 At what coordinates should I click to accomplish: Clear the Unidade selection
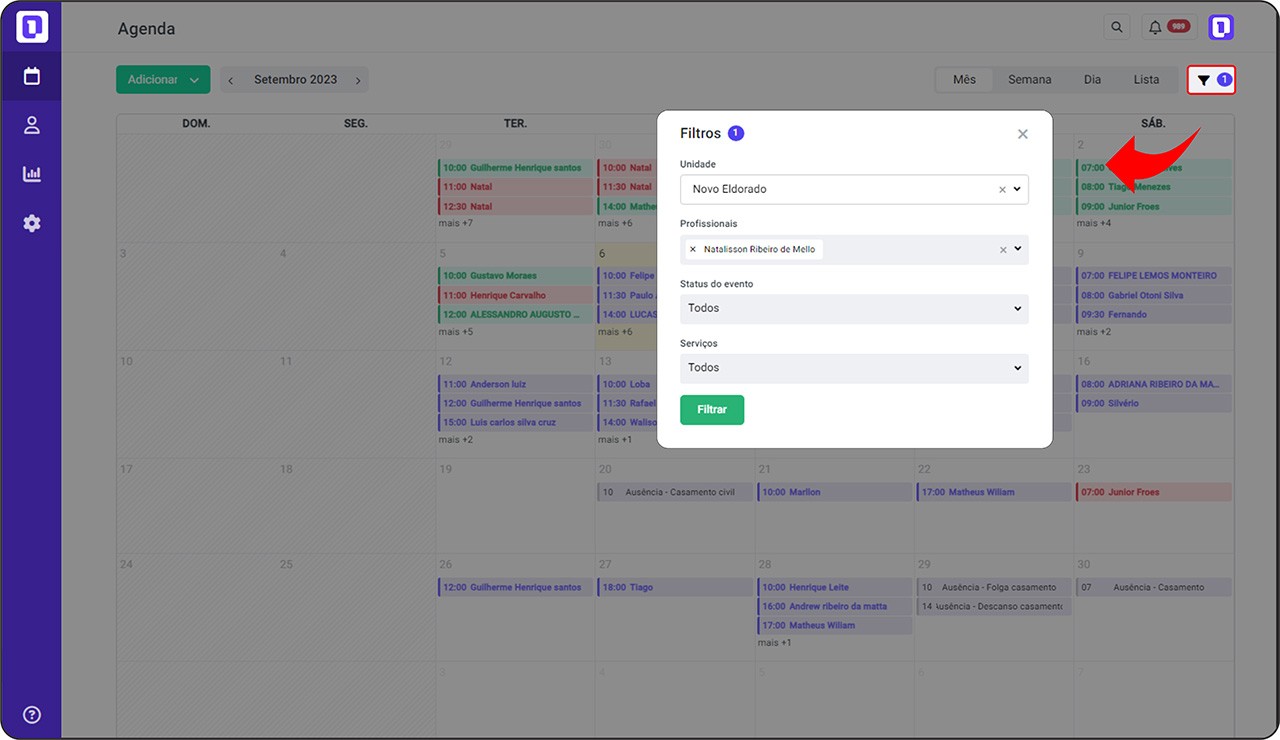coord(1002,189)
